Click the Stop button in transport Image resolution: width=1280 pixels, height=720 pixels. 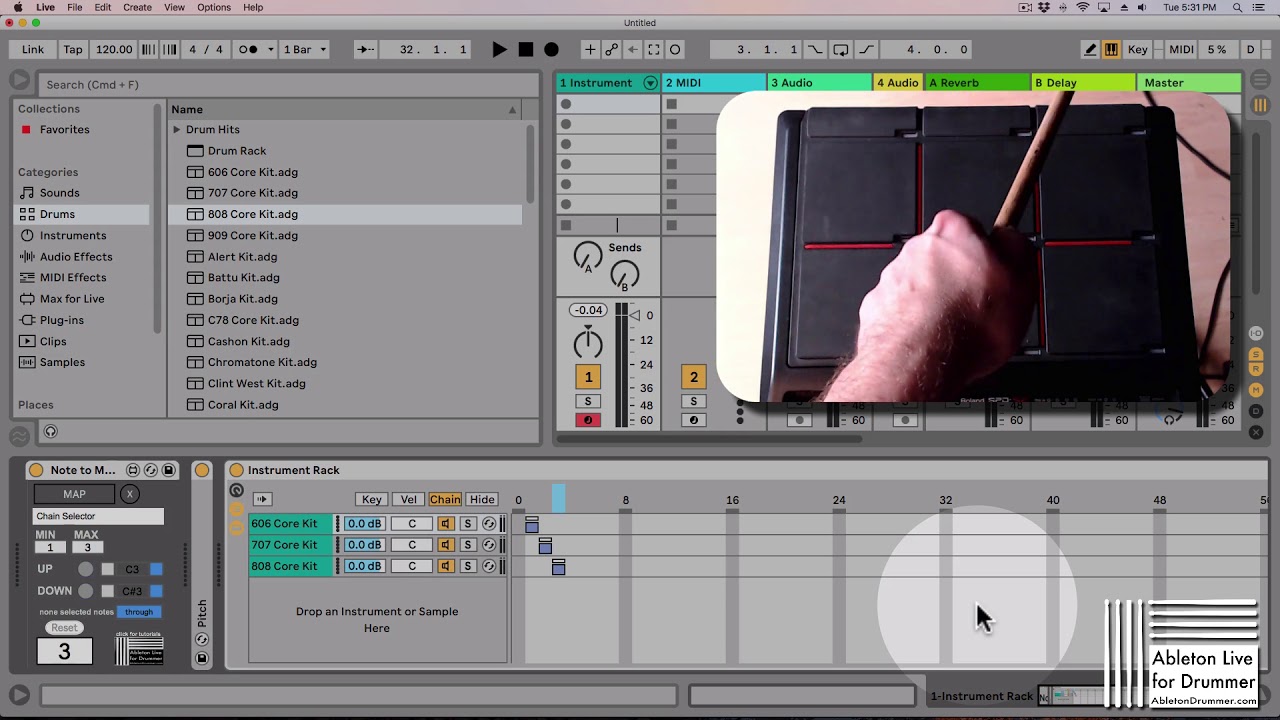tap(525, 49)
